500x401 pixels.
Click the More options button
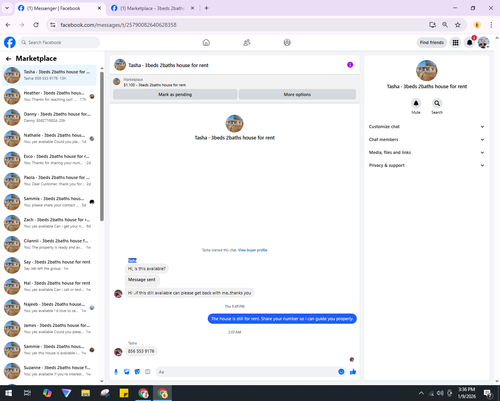(297, 94)
